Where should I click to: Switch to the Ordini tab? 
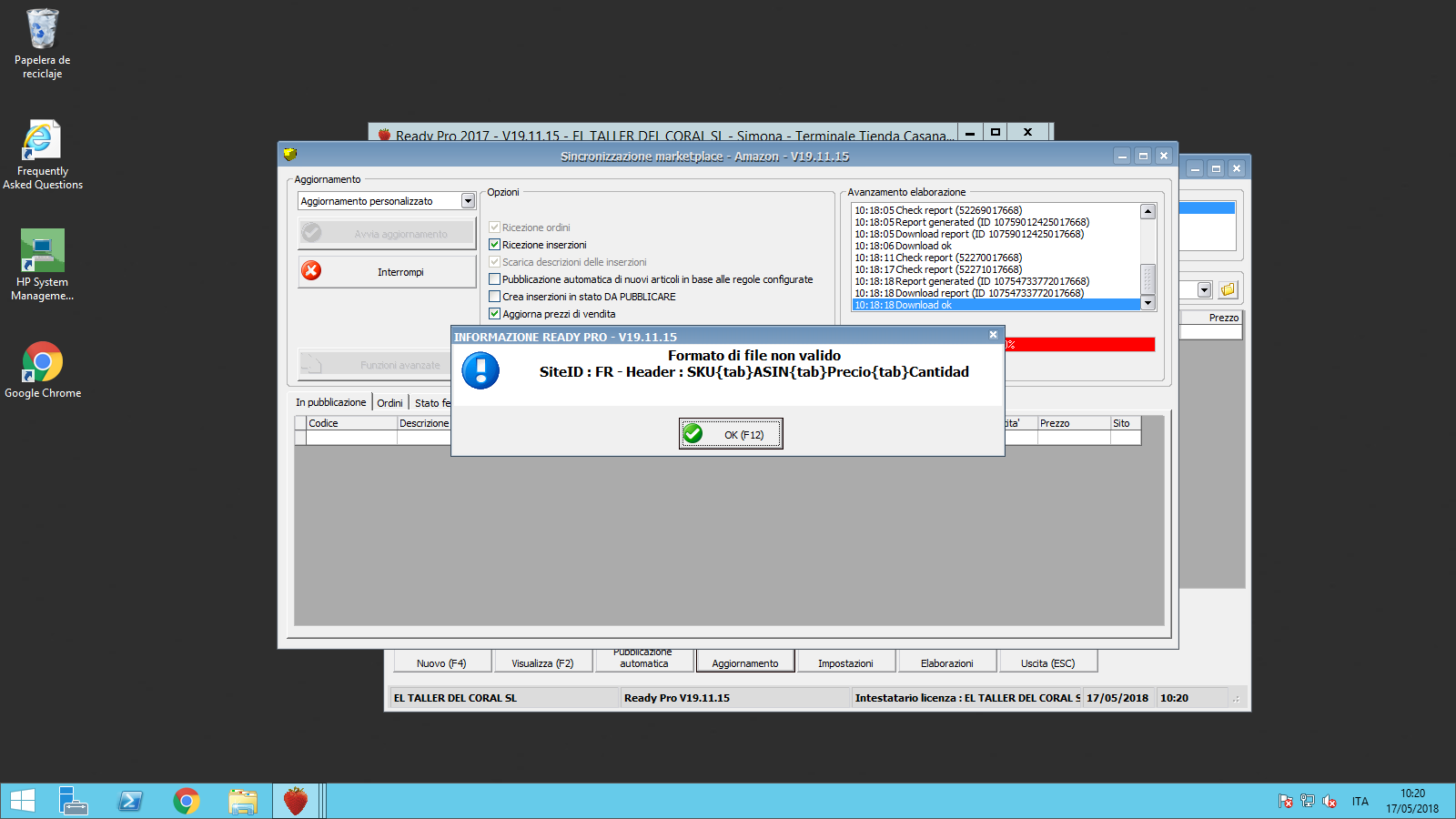[x=389, y=403]
